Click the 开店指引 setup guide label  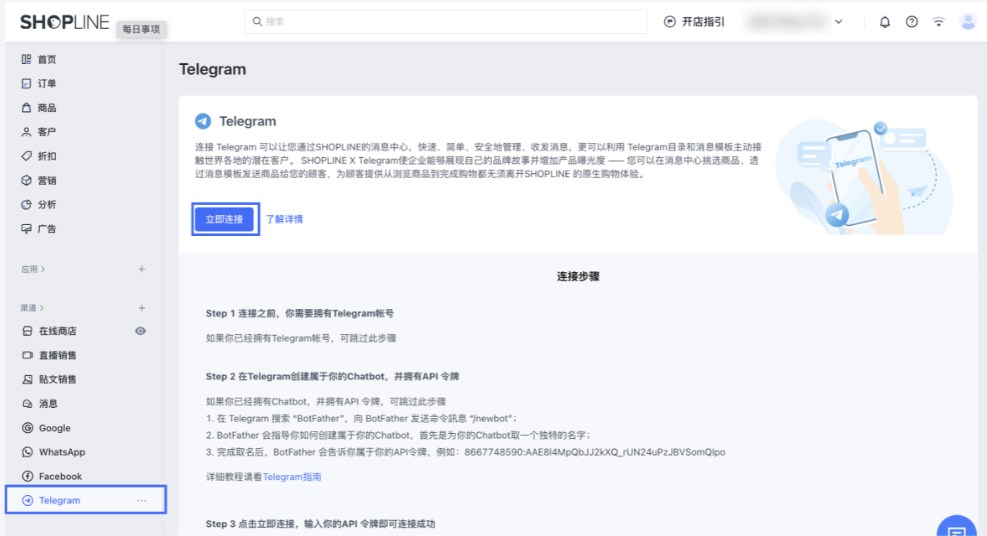point(703,22)
